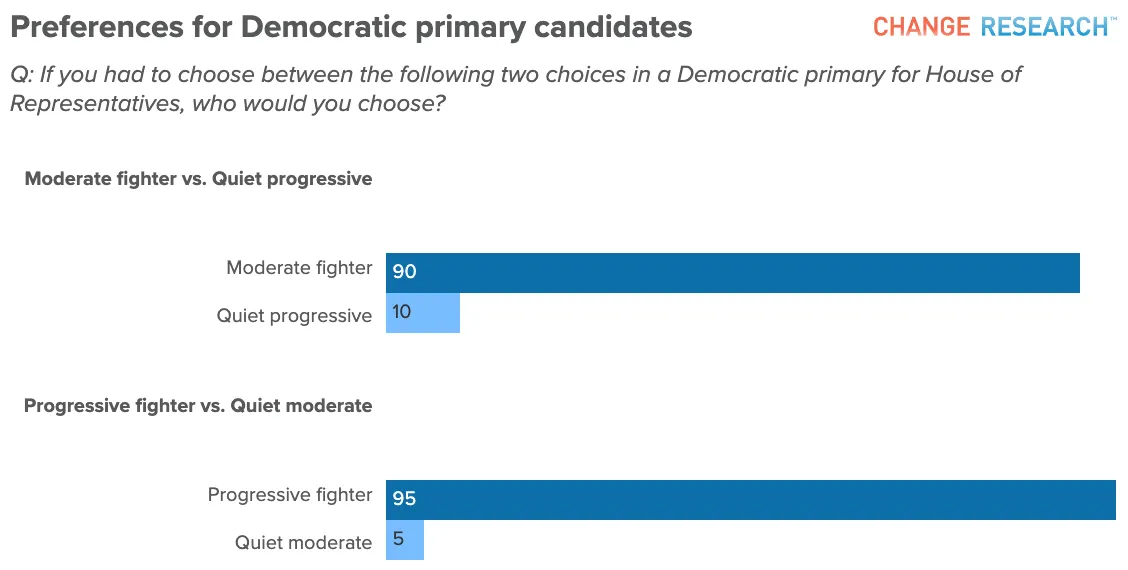1128x570 pixels.
Task: Select the light blue Quiet progressive bar
Action: [x=440, y=313]
